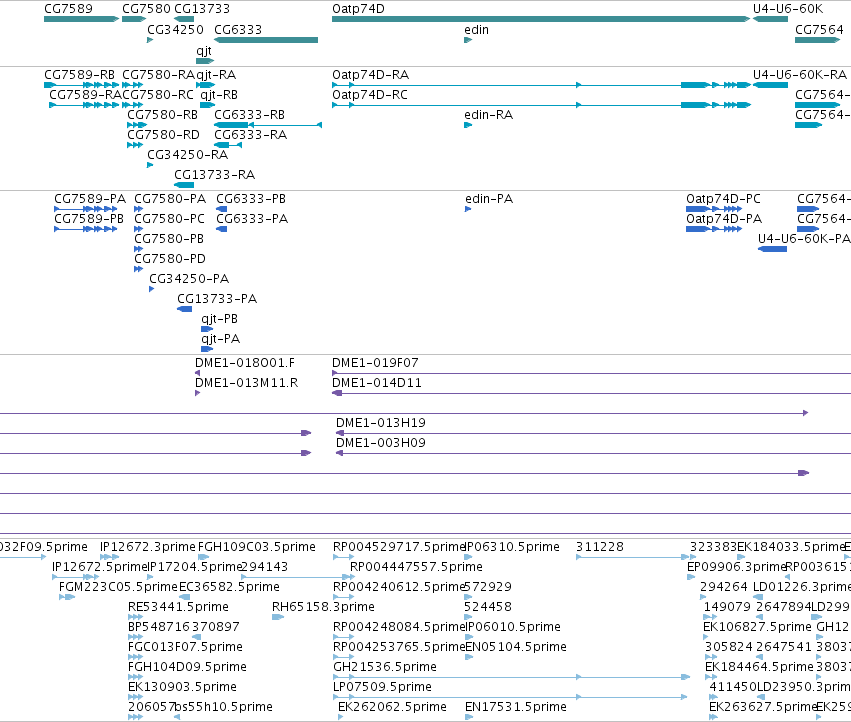851x722 pixels.
Task: Click EST label FGH109C03.5prime
Action: point(257,547)
